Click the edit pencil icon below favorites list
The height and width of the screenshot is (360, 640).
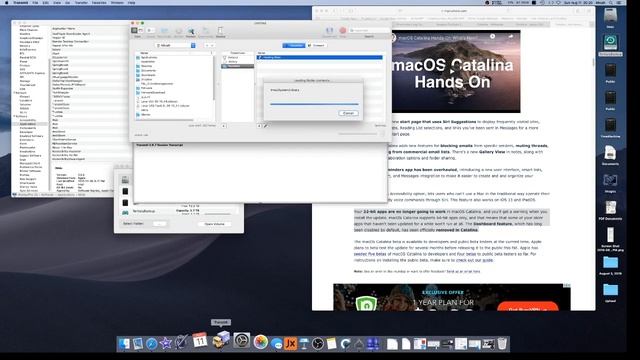[266, 126]
